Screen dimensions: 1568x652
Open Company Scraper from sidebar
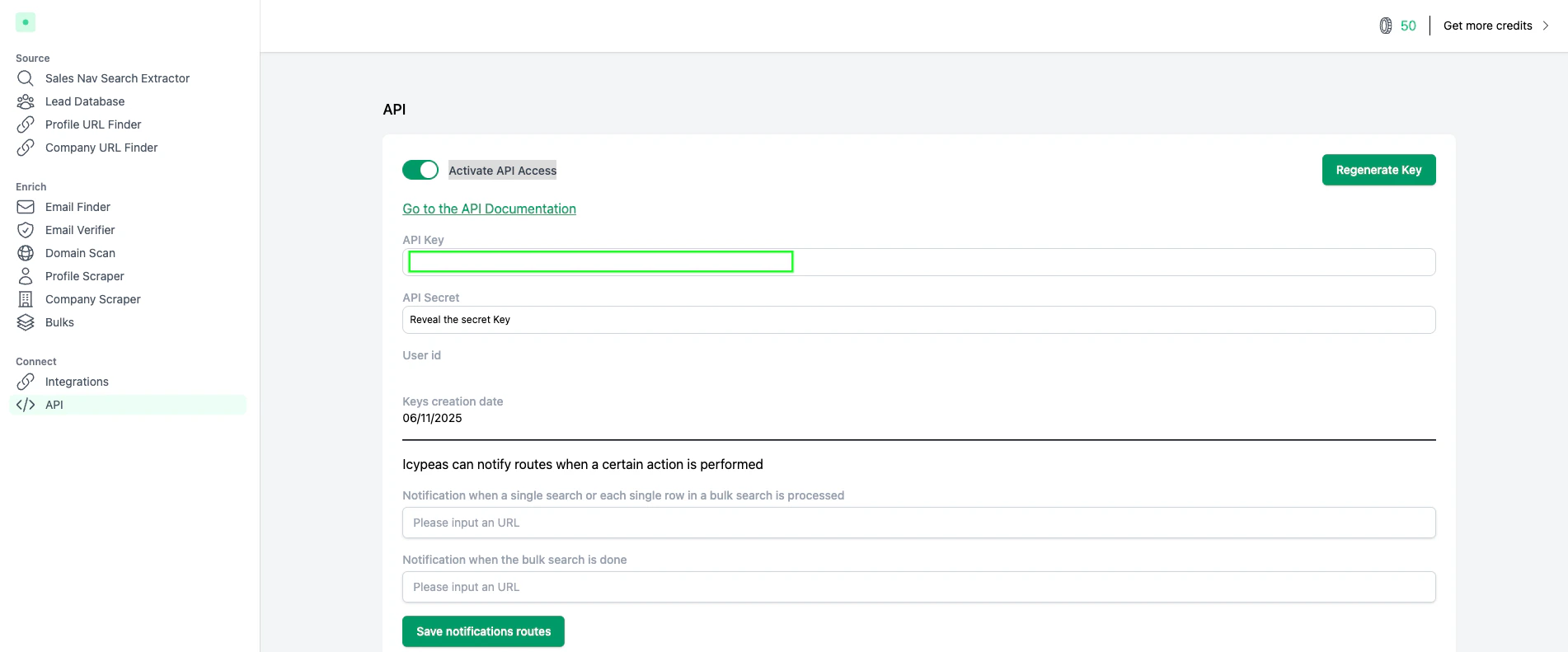point(93,299)
